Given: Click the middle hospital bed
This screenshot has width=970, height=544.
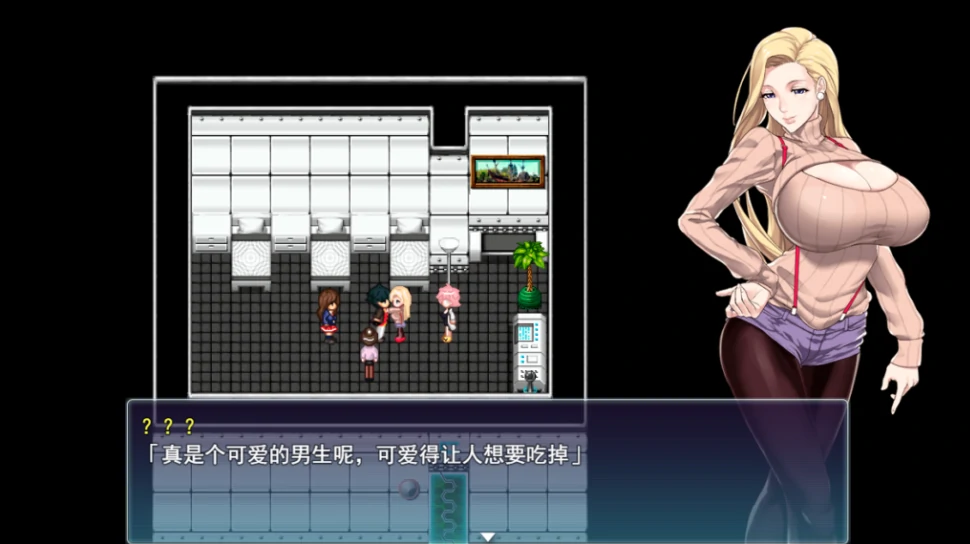Looking at the screenshot, I should [x=330, y=254].
